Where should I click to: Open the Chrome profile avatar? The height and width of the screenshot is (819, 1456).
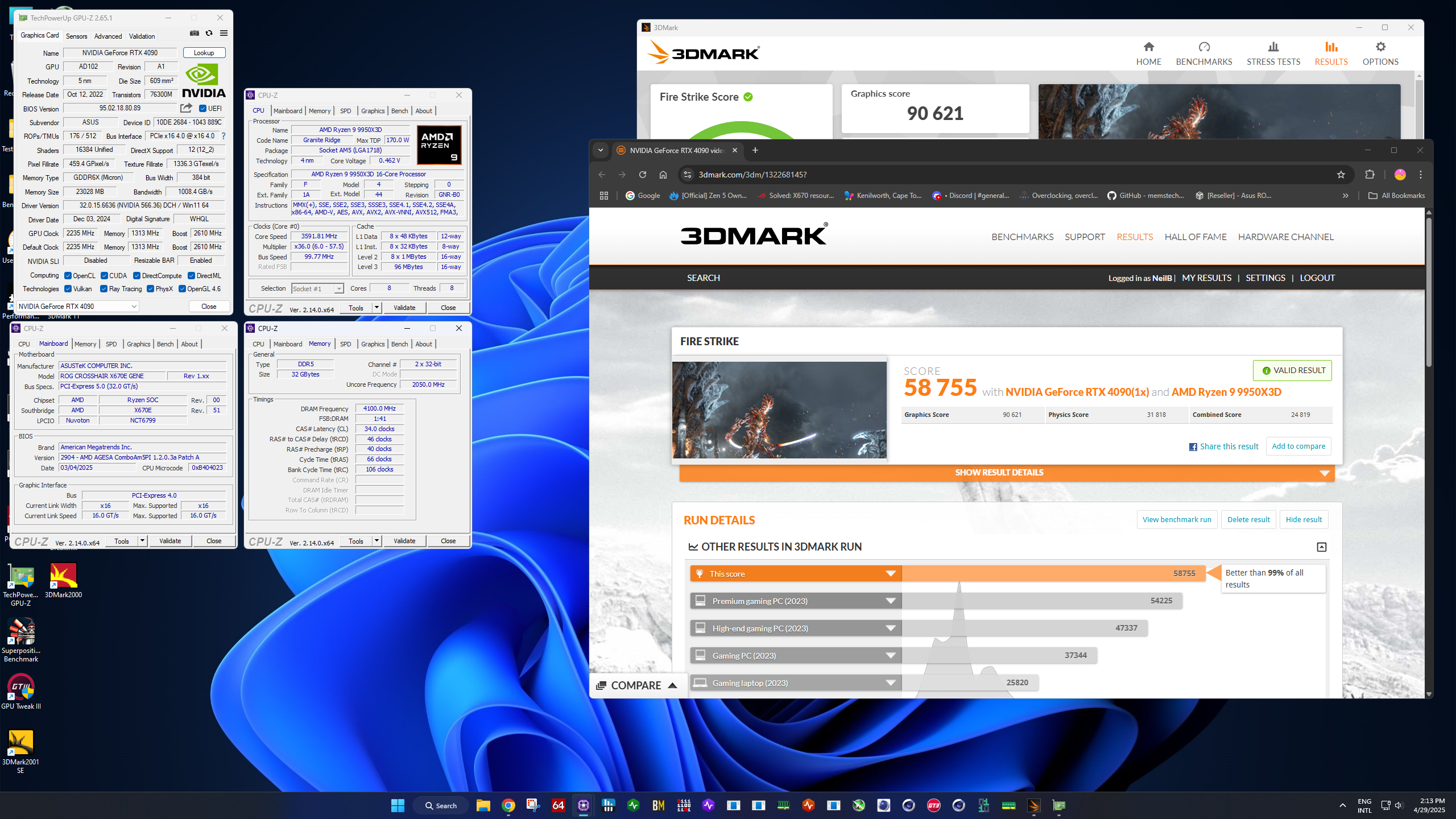(1400, 175)
